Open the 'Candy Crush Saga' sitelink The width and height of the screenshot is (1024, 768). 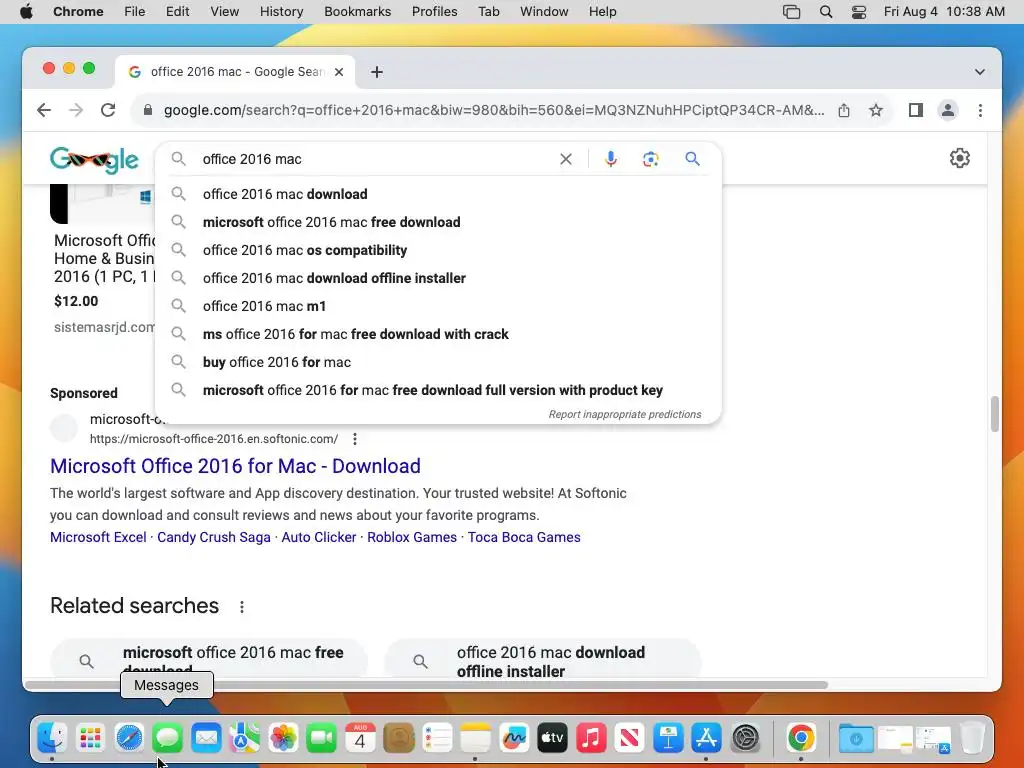coord(214,537)
